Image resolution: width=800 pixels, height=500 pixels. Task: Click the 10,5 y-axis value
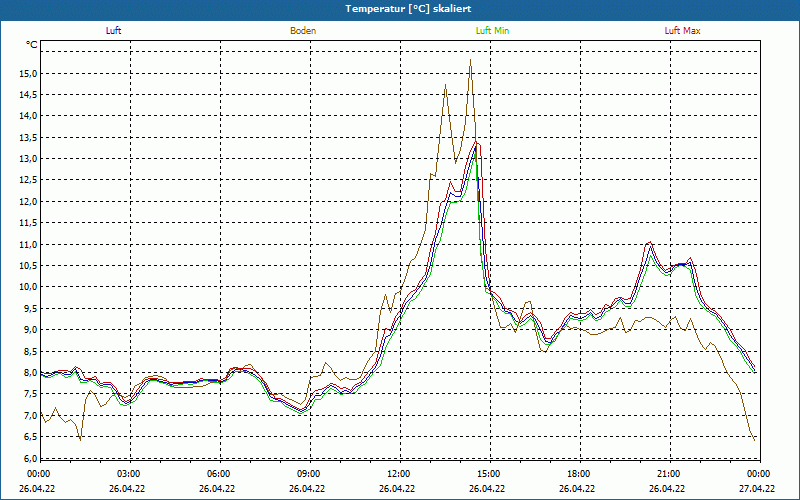28,266
